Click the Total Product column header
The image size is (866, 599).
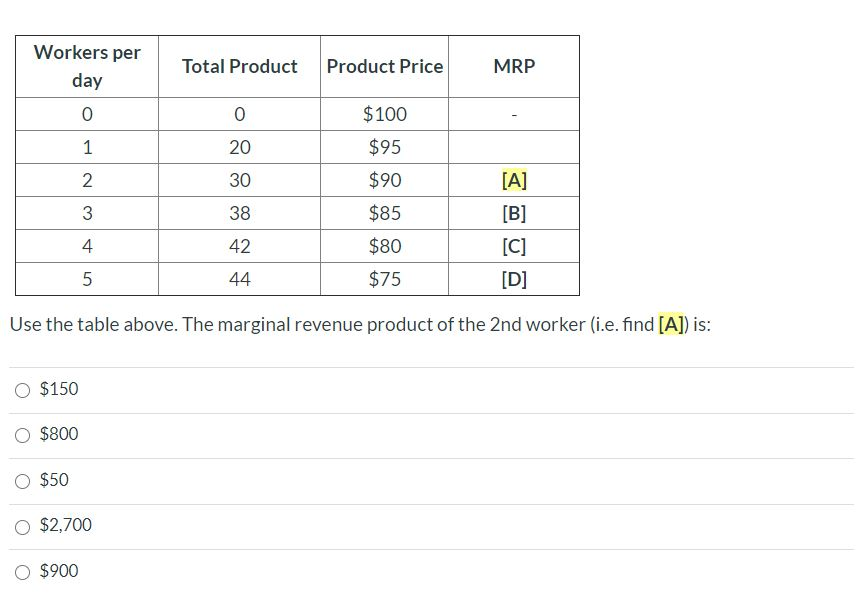click(238, 66)
